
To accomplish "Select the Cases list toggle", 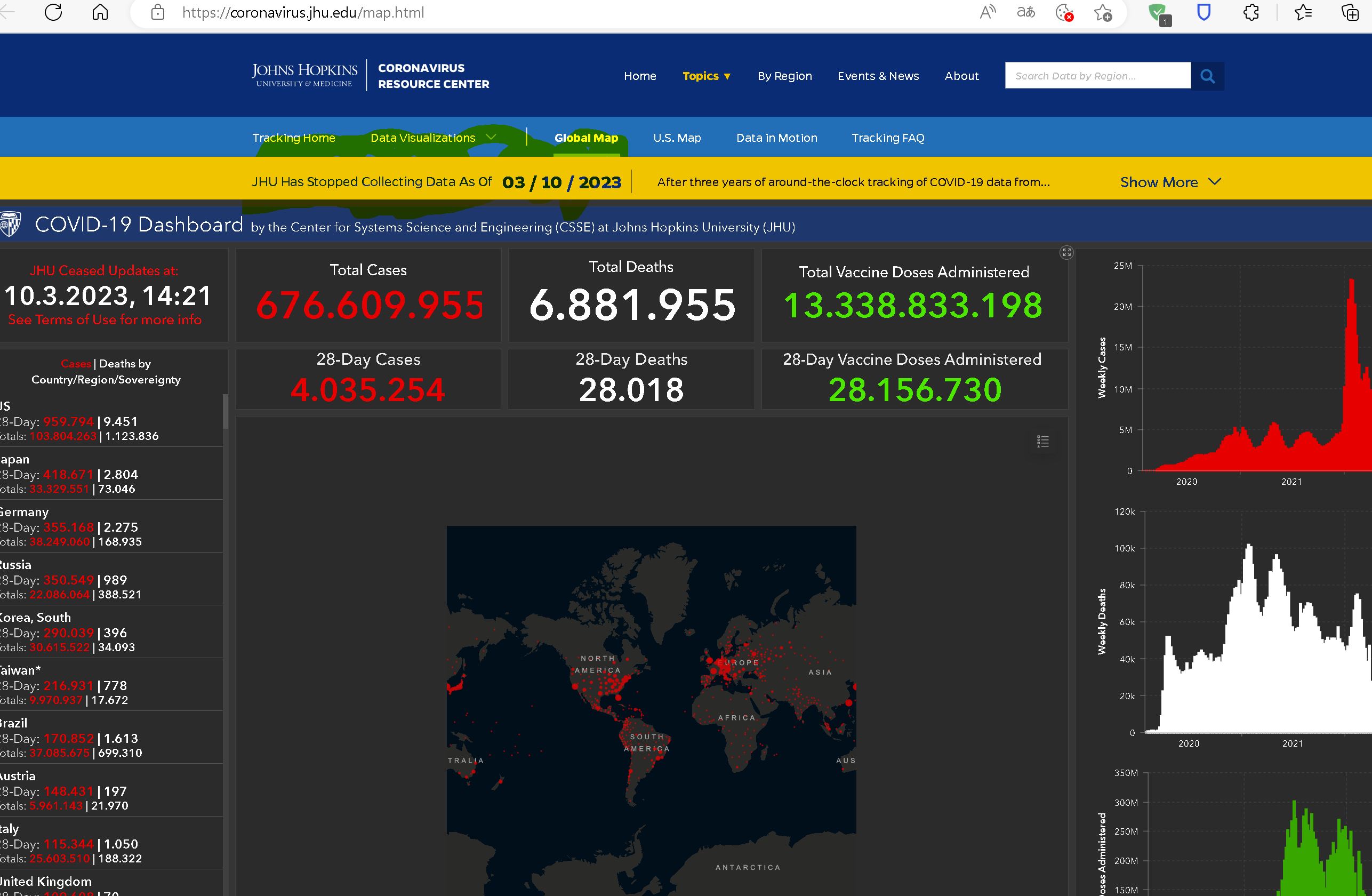I will tap(76, 364).
